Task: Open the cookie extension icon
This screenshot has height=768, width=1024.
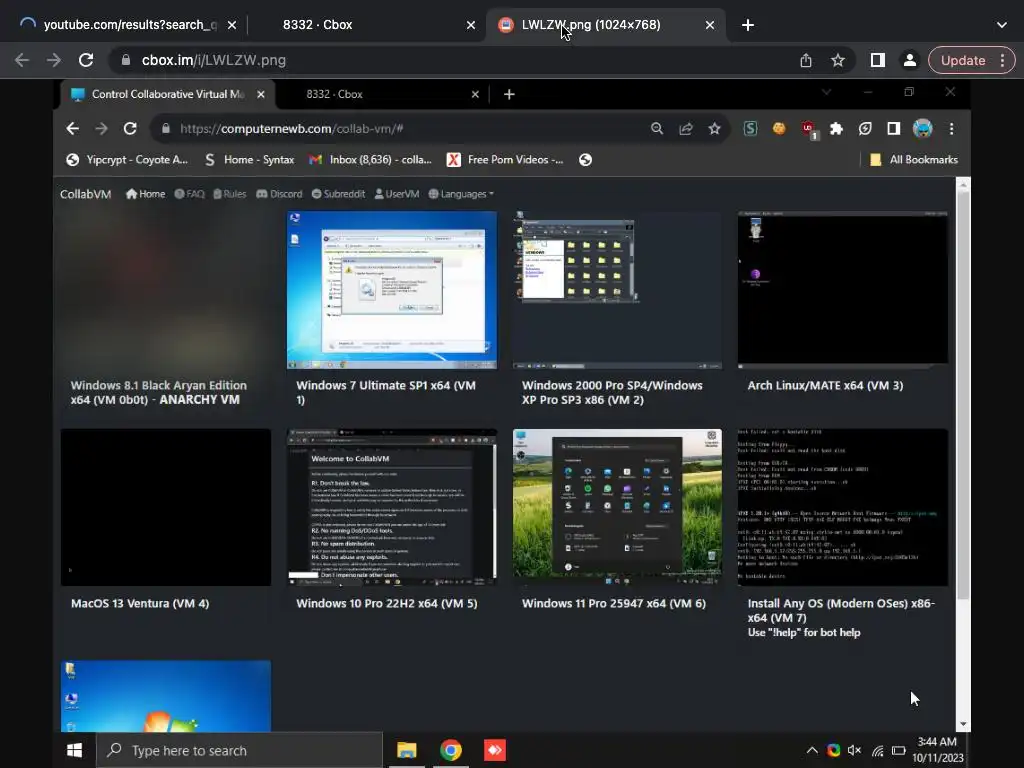Action: coord(779,129)
